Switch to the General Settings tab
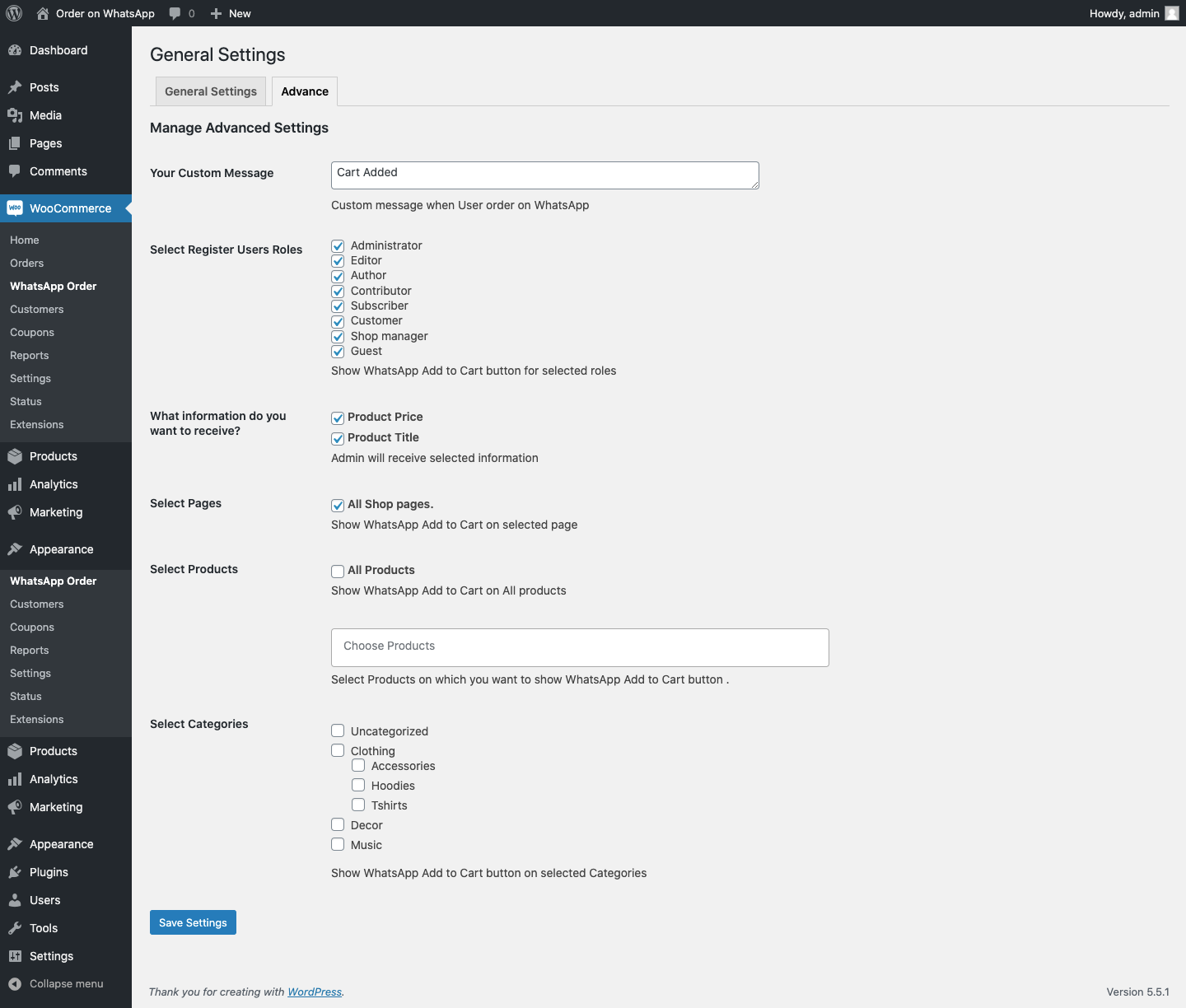The height and width of the screenshot is (1008, 1186). point(210,91)
